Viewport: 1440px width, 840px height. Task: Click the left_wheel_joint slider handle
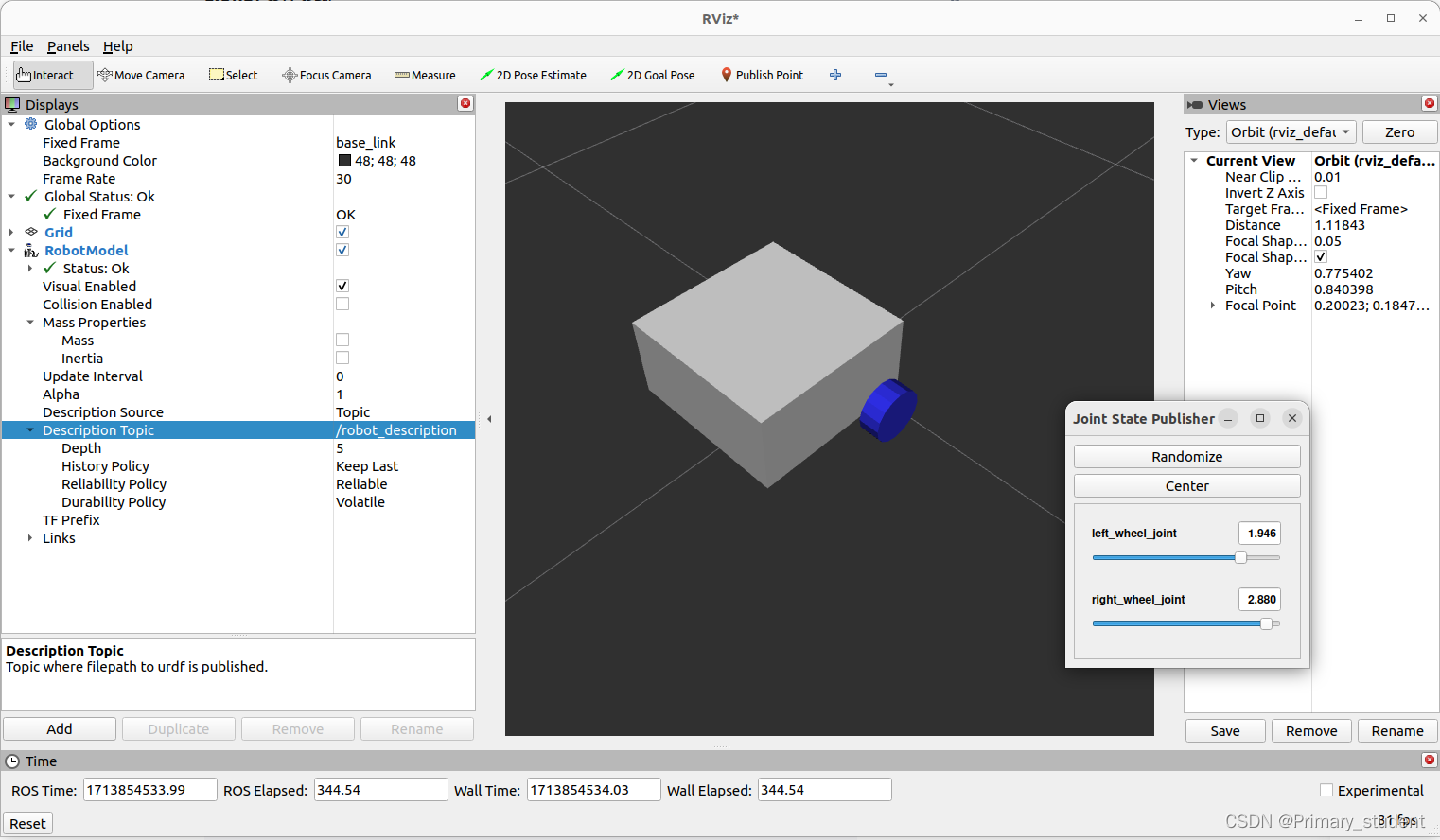pos(1240,558)
